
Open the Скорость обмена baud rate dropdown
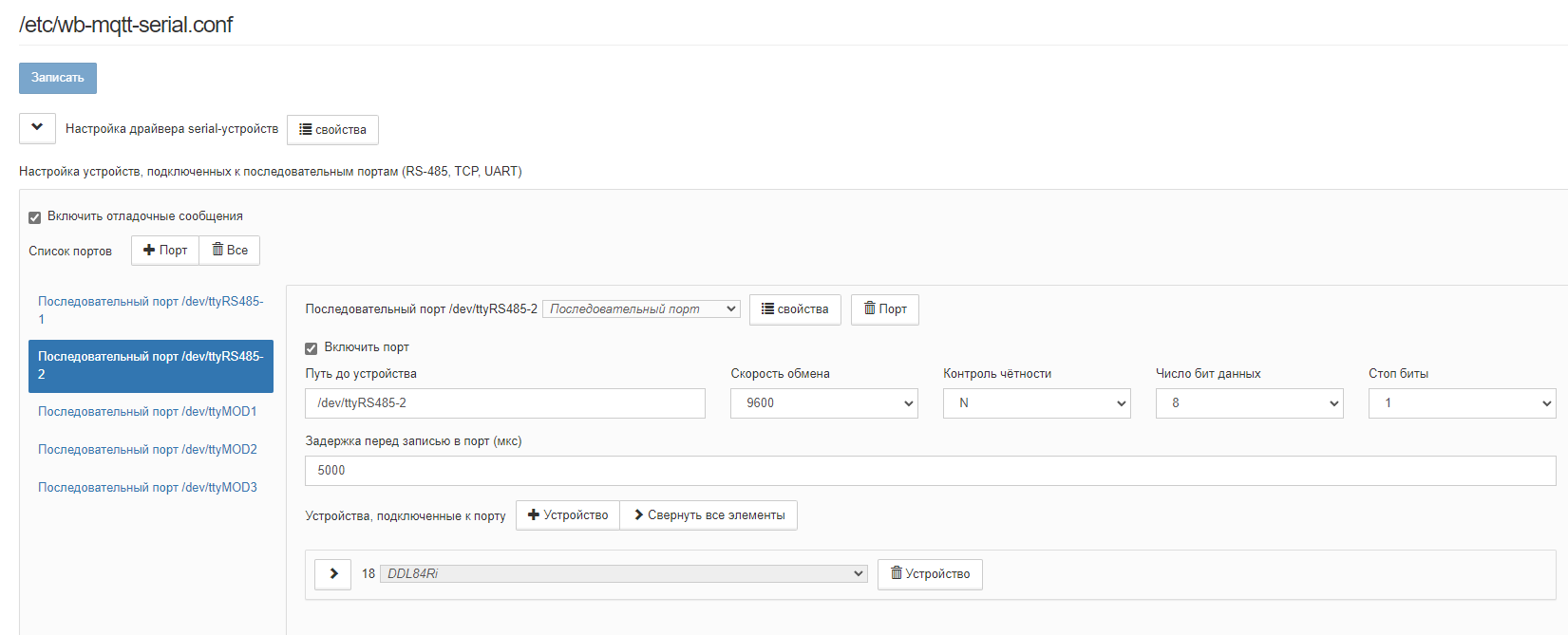click(823, 403)
